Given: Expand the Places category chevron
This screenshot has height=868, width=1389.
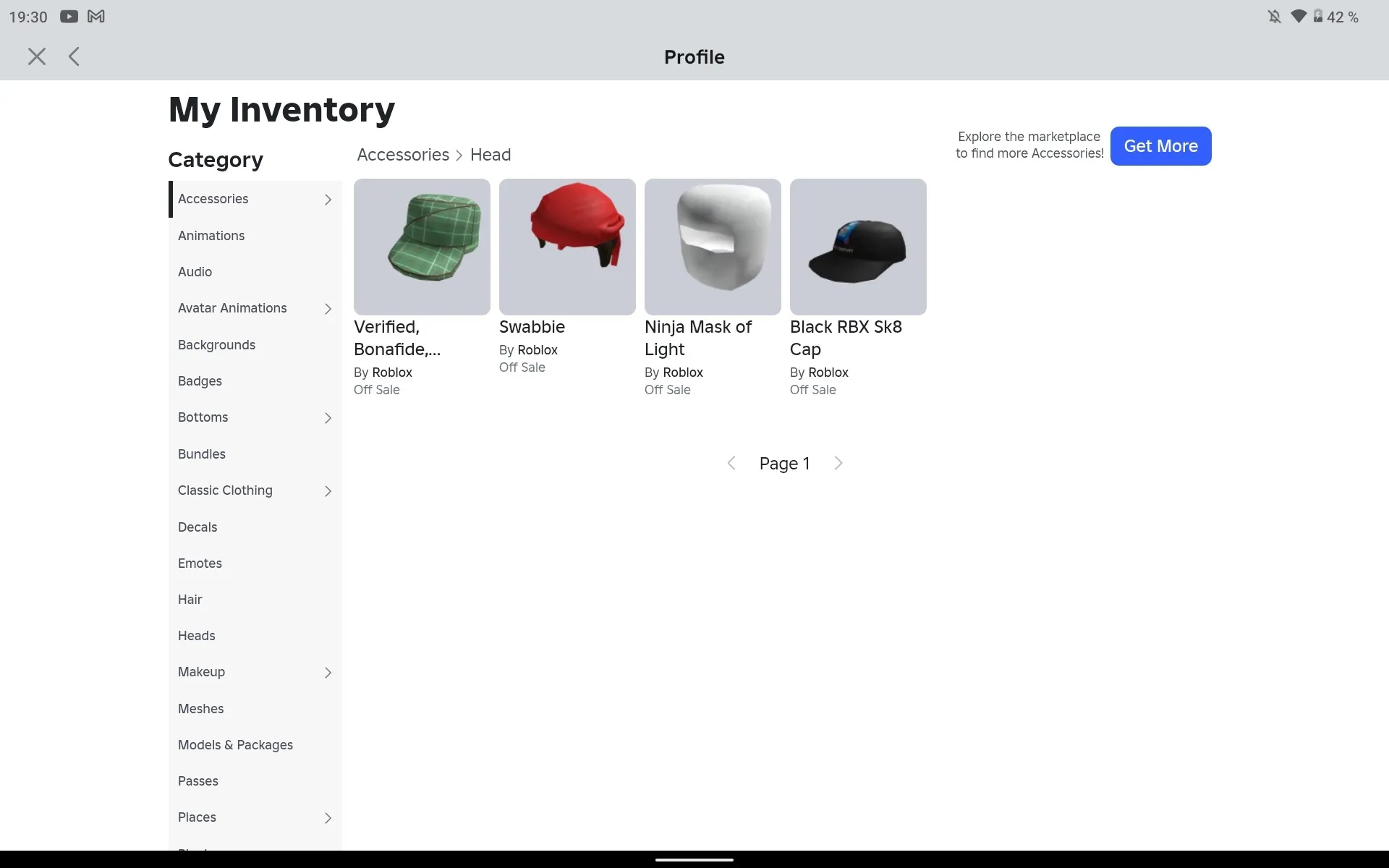Looking at the screenshot, I should [328, 818].
